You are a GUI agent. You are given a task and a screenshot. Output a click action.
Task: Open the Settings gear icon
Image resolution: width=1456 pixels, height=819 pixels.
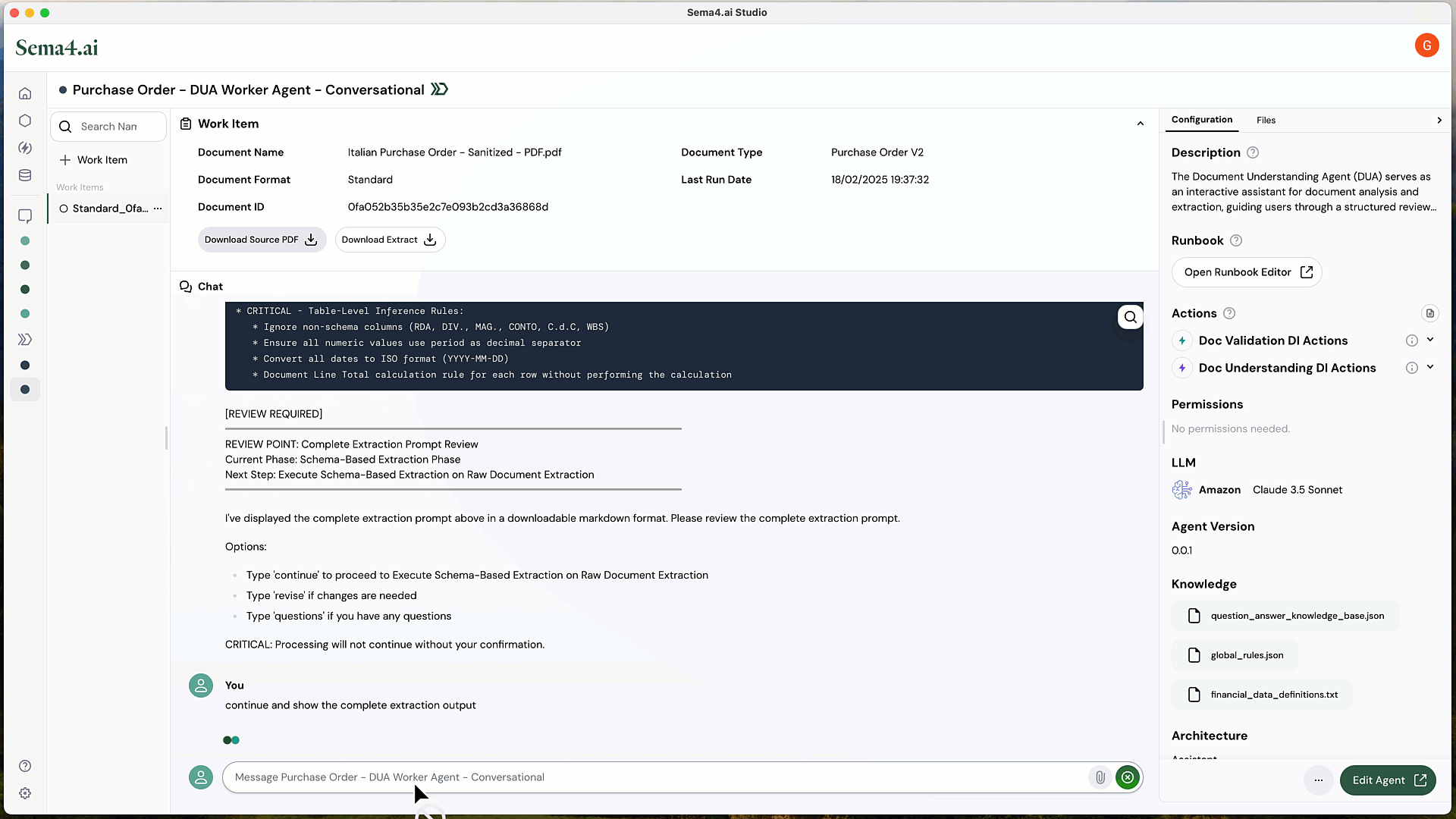[x=25, y=793]
